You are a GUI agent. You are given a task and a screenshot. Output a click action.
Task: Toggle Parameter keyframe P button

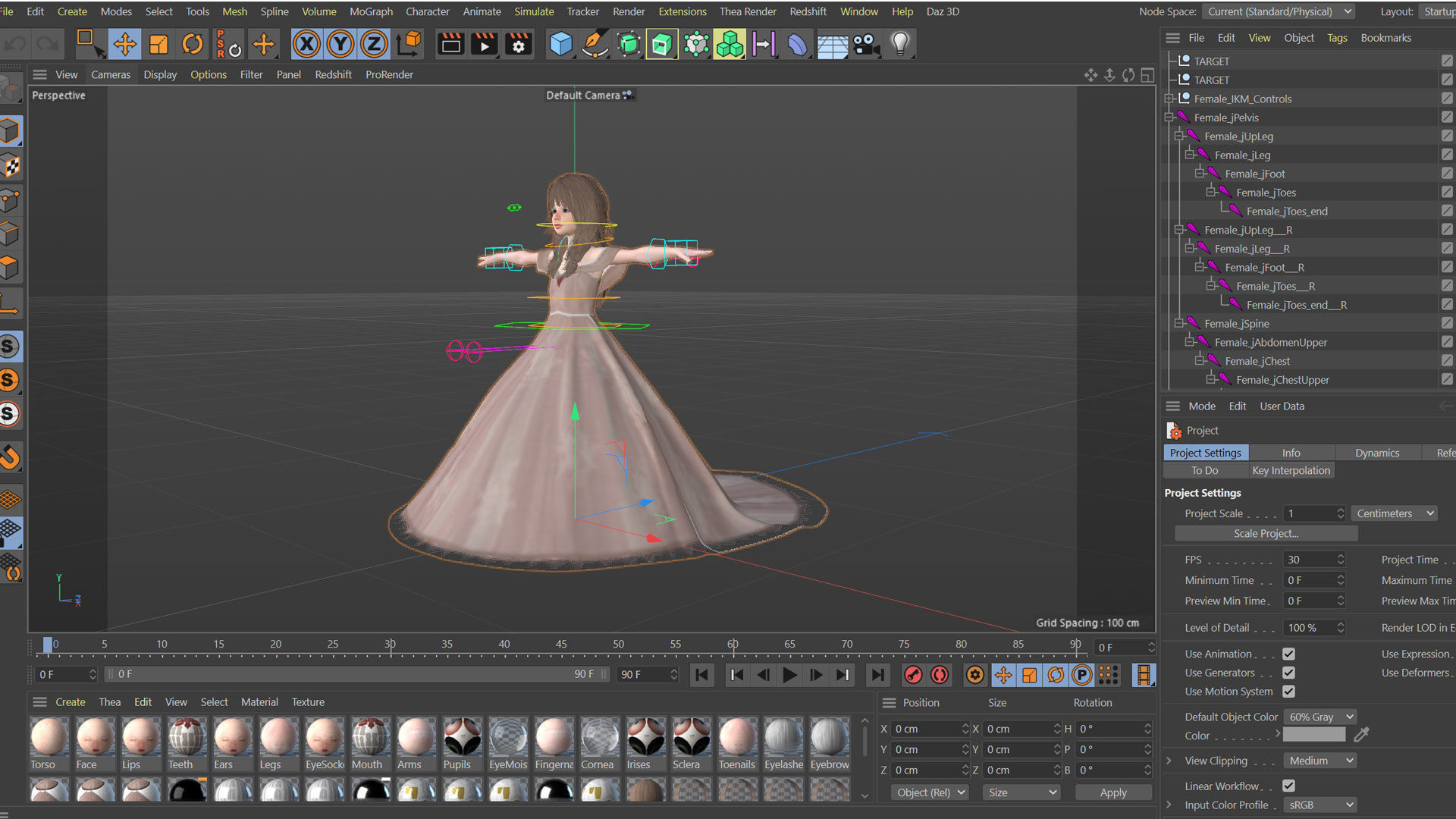coord(1082,674)
